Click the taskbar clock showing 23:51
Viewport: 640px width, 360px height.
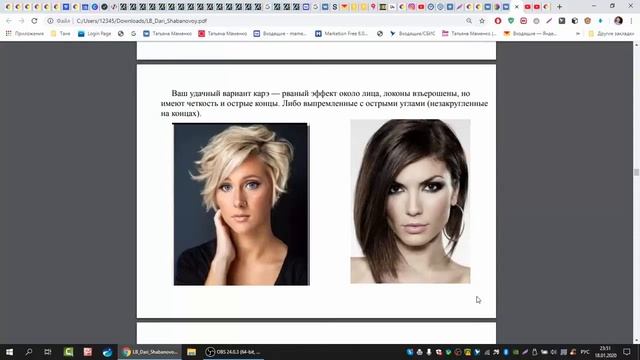coord(605,352)
